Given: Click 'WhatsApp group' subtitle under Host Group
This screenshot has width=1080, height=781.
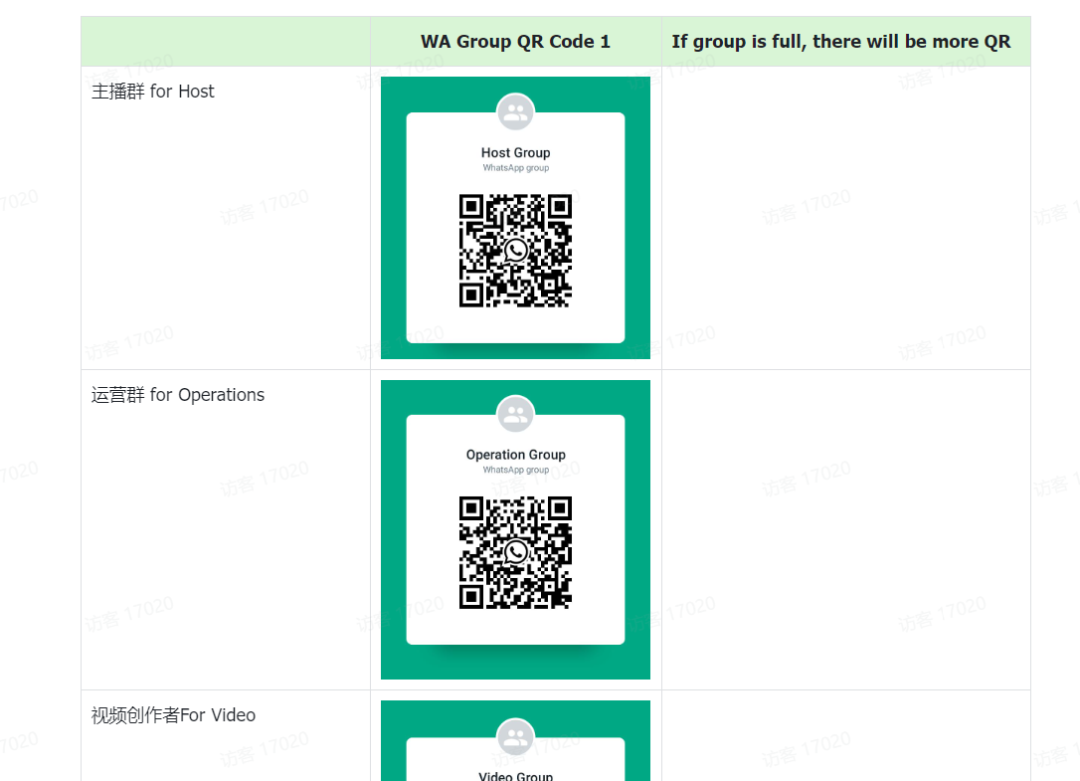Looking at the screenshot, I should pyautogui.click(x=515, y=168).
